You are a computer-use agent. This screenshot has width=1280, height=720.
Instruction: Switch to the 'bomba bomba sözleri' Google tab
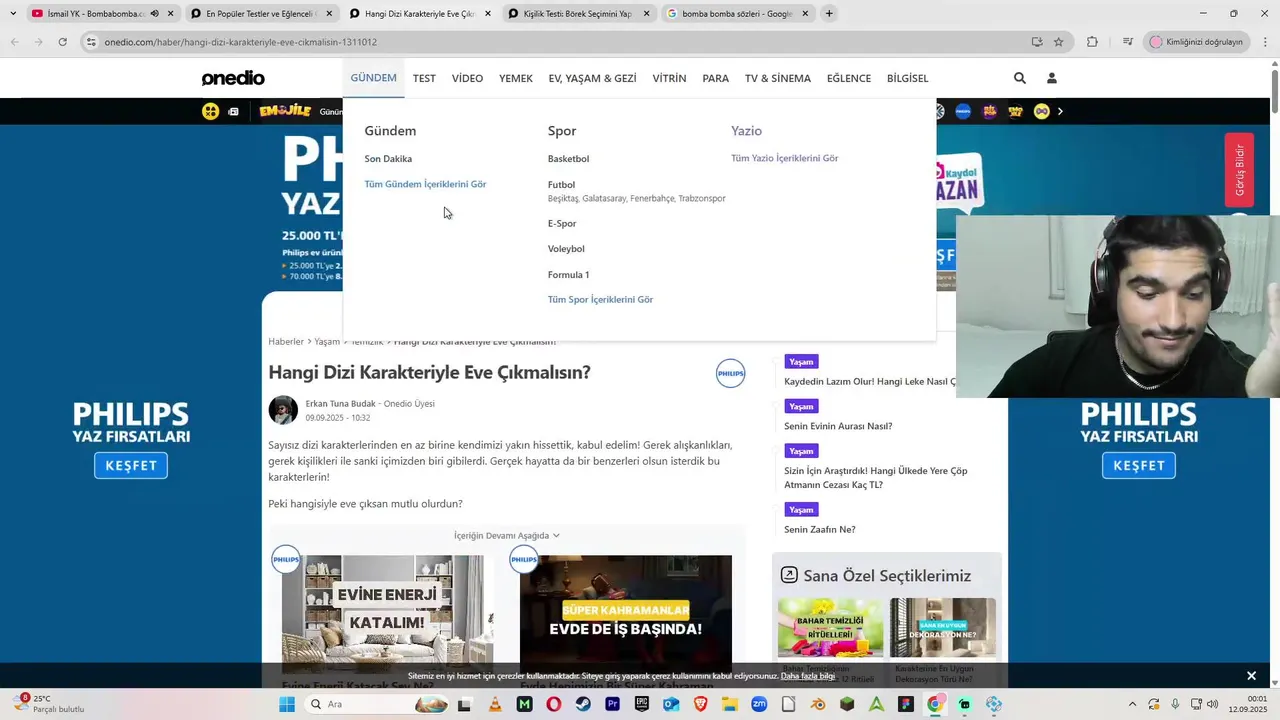click(x=737, y=14)
